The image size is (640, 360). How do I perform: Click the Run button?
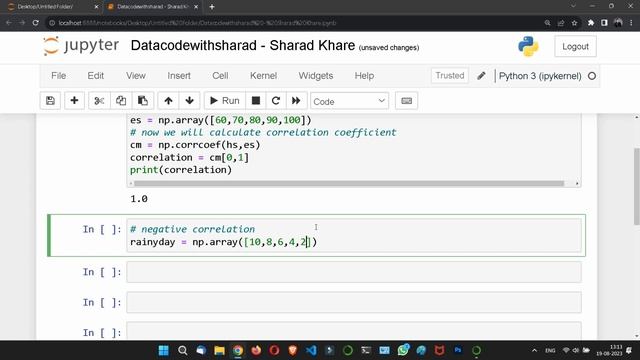click(x=224, y=101)
